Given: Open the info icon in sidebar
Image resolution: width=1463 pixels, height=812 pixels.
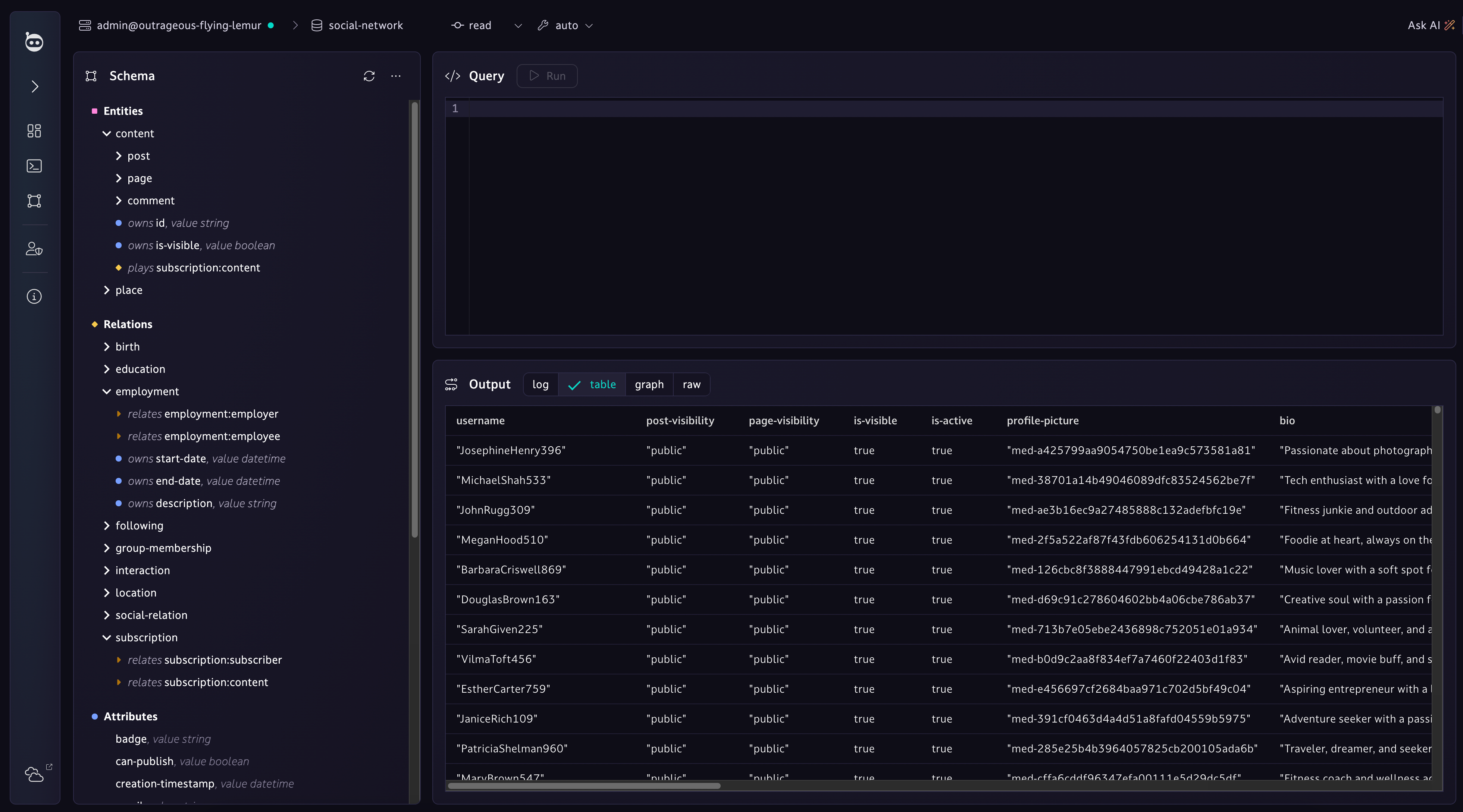Looking at the screenshot, I should tap(34, 296).
